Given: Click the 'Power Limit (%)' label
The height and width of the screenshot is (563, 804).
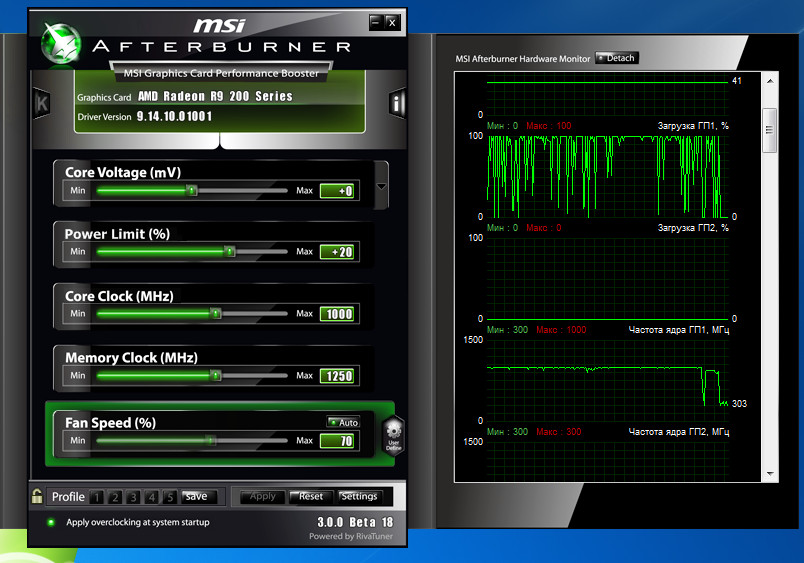Looking at the screenshot, I should pyautogui.click(x=117, y=234).
